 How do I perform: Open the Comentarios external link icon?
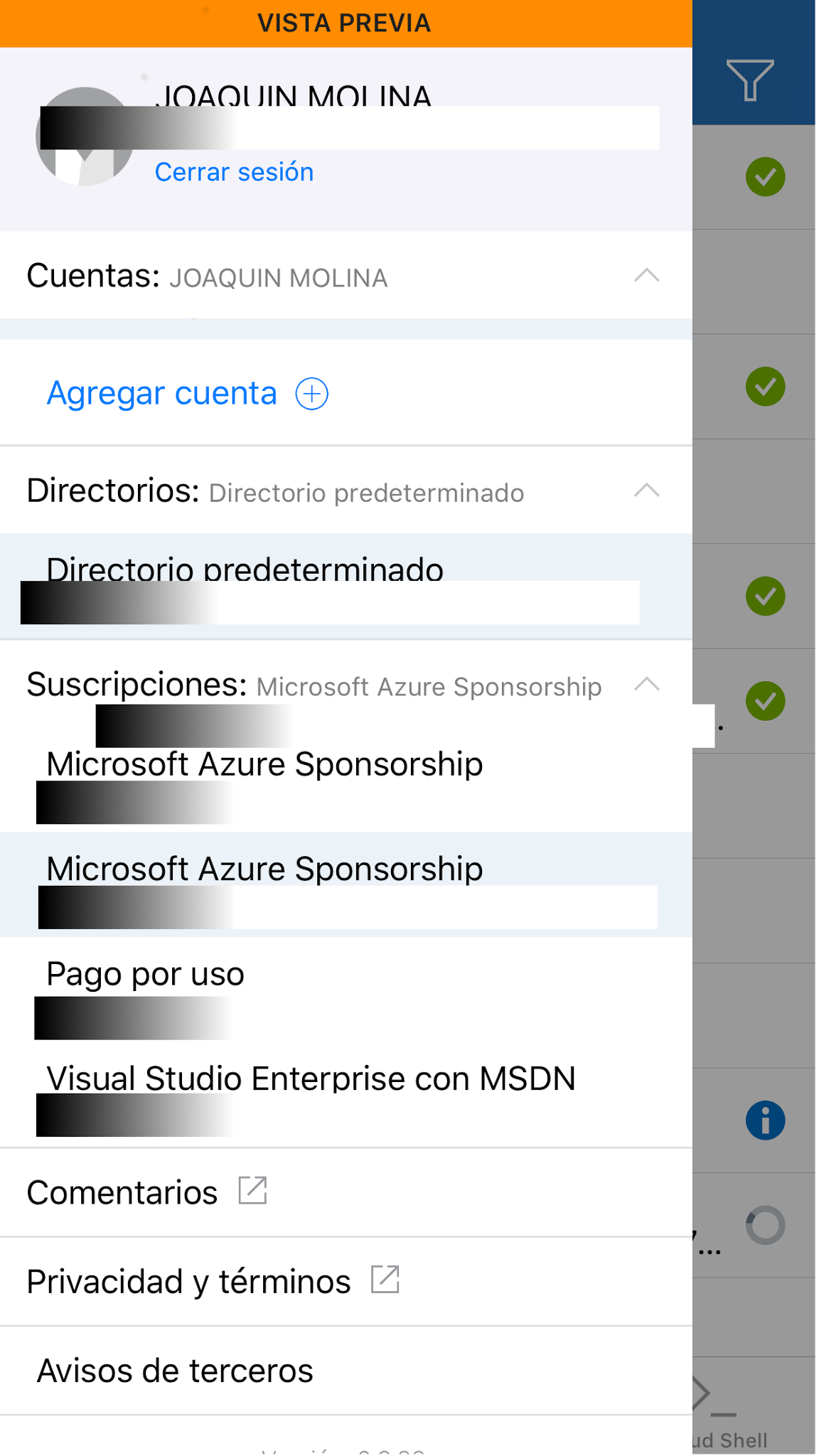[252, 1191]
